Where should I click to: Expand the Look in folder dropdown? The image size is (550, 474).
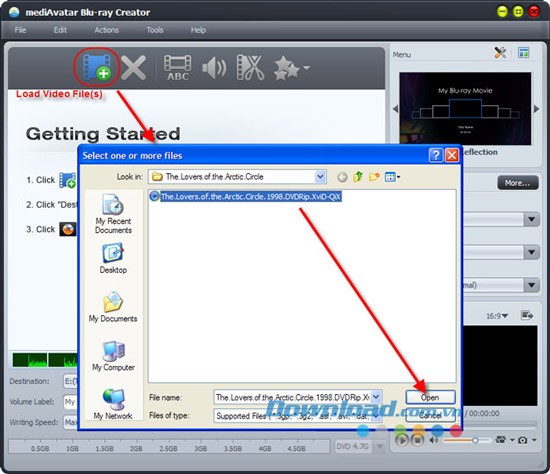tap(320, 176)
